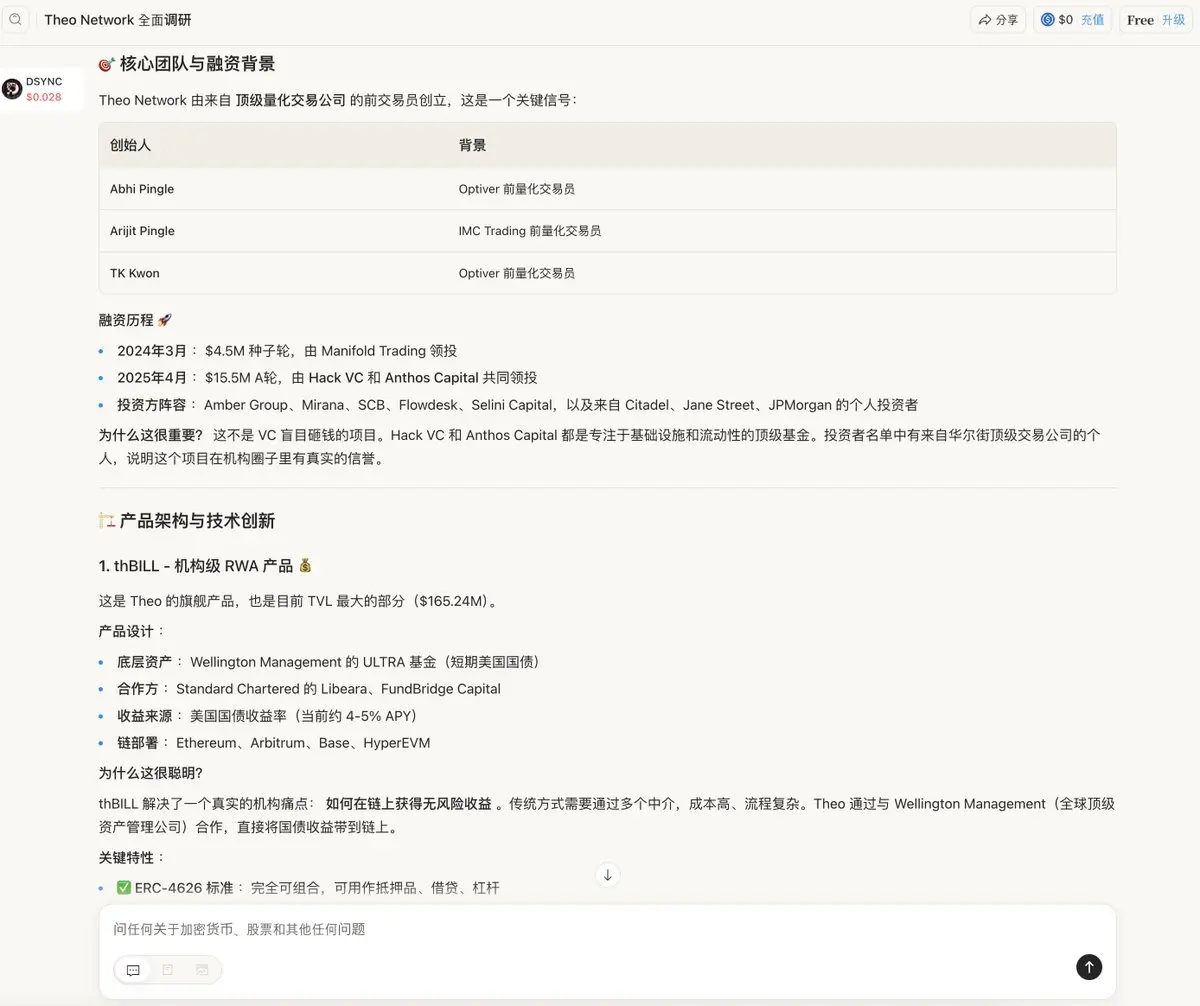This screenshot has height=1006, width=1200.
Task: Click the send arrow button in chat input
Action: [x=1089, y=967]
